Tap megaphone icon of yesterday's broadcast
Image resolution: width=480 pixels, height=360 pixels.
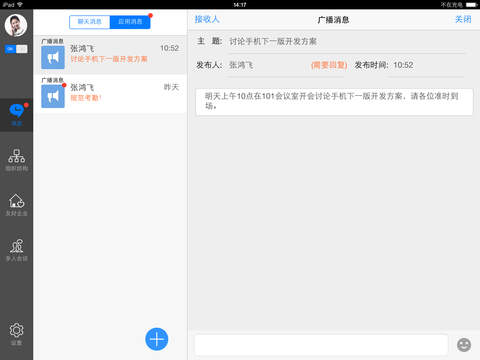[x=53, y=96]
